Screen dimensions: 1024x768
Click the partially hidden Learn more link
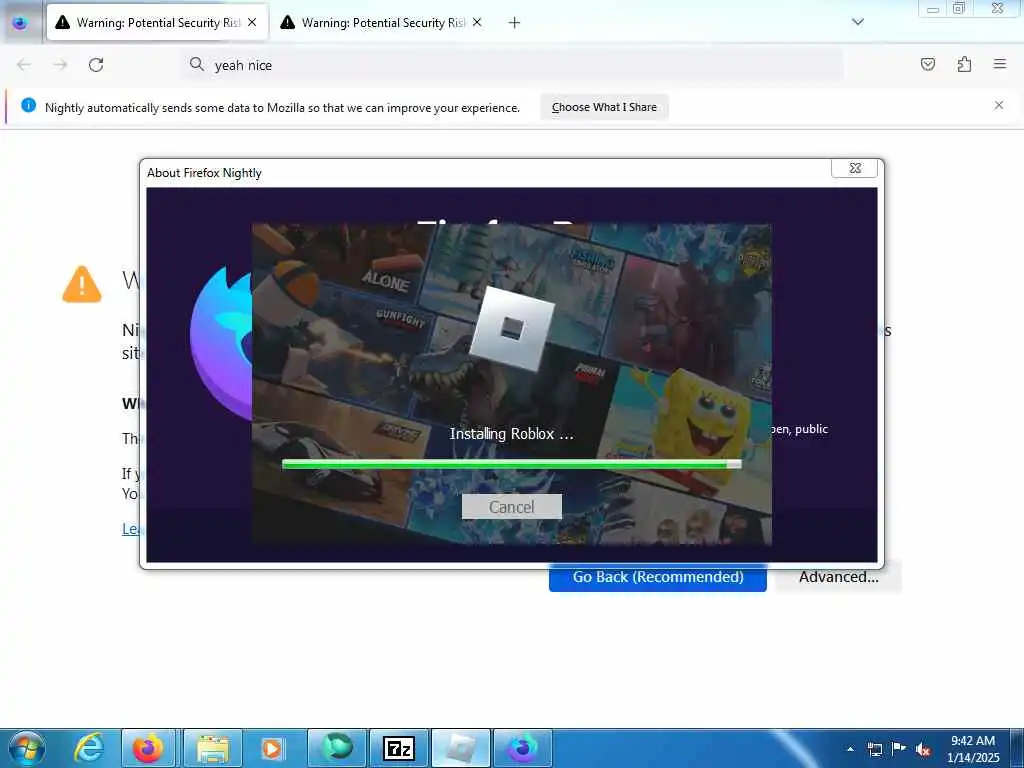pyautogui.click(x=131, y=529)
